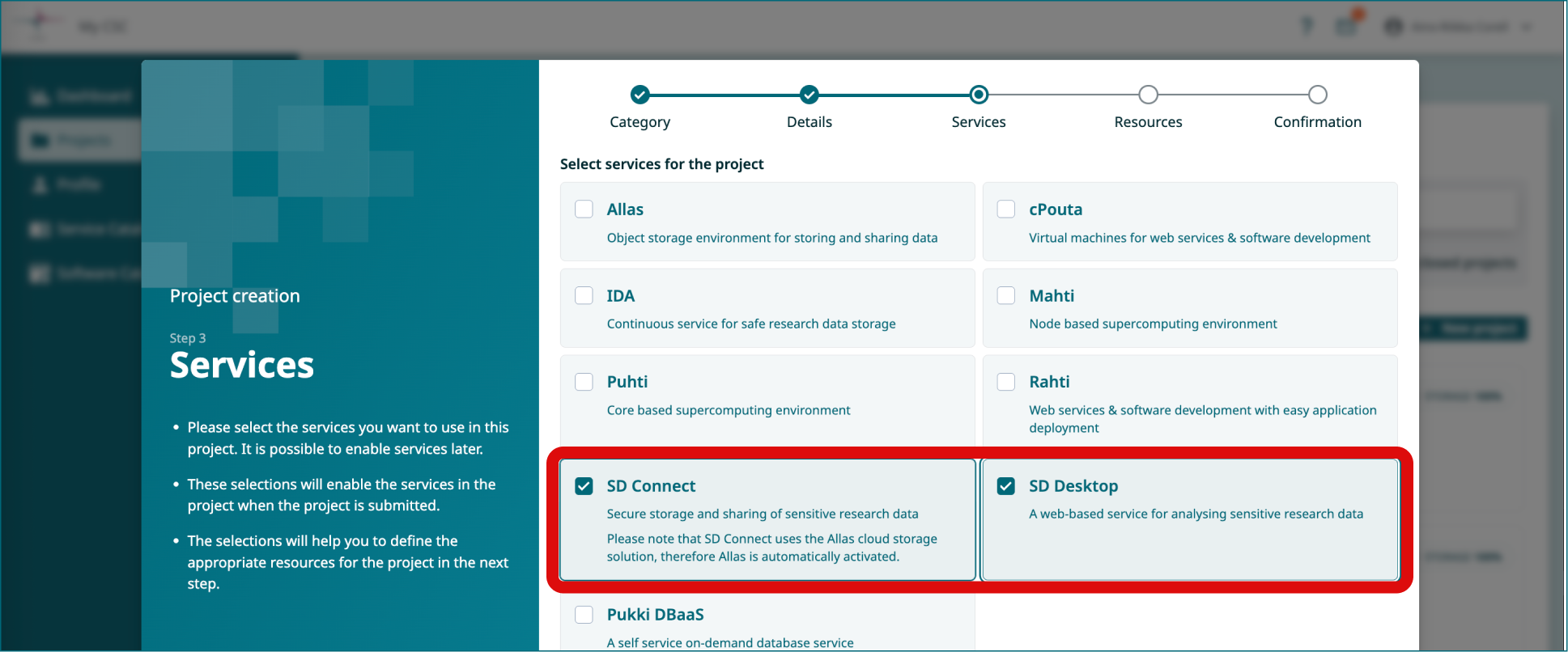Click the blurred New project button behind dialog
Image resolution: width=1568 pixels, height=652 pixels.
coord(1474,328)
